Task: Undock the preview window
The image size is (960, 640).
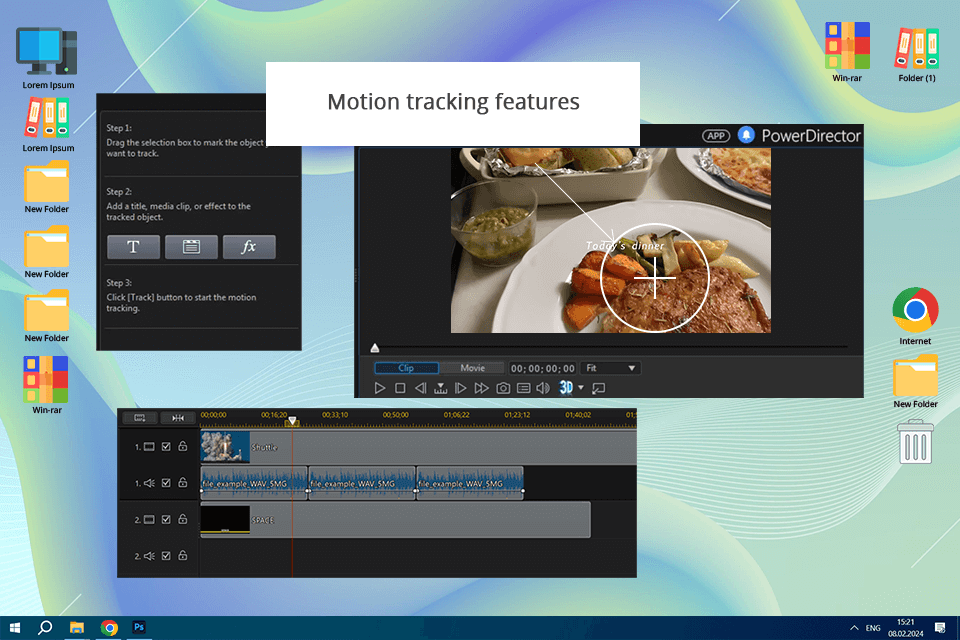Action: [599, 388]
